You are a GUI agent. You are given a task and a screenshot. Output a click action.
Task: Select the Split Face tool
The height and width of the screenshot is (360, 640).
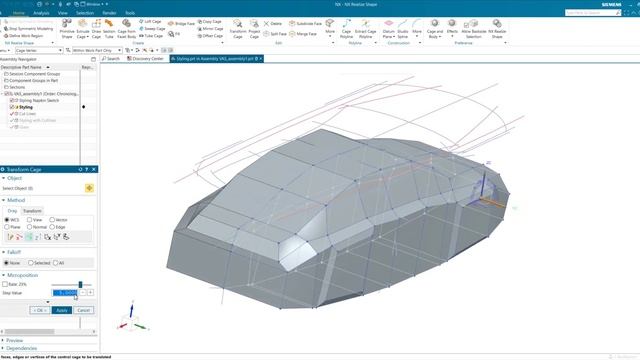point(275,34)
